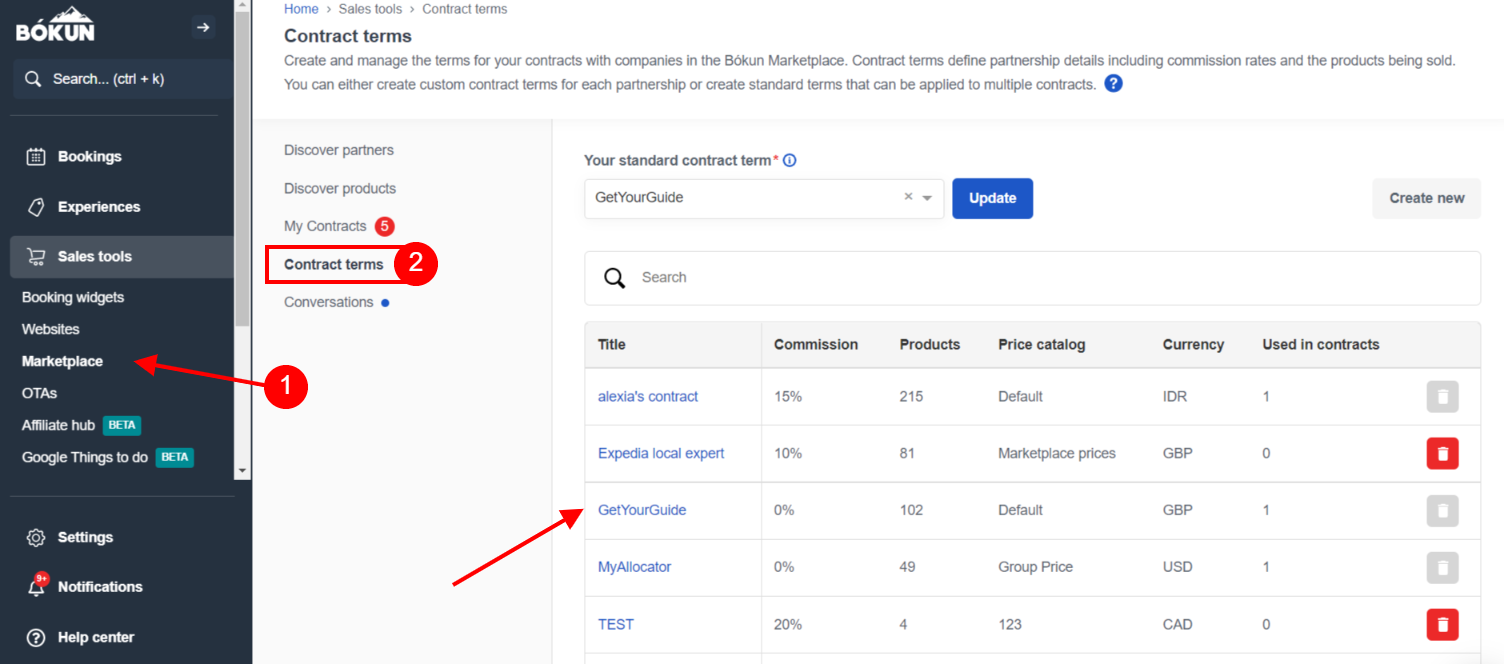
Task: Click the Bookings calendar icon
Action: point(36,156)
